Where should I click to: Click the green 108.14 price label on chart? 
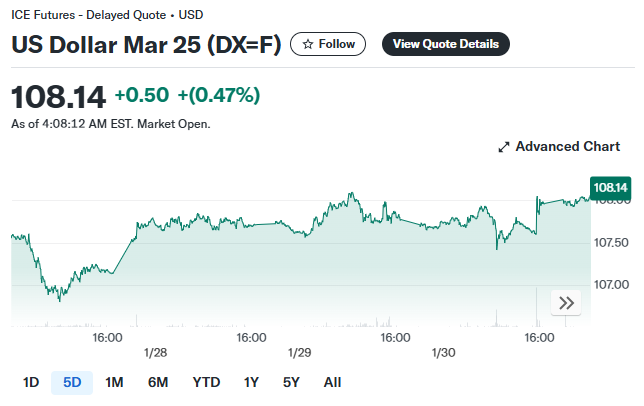[x=609, y=188]
